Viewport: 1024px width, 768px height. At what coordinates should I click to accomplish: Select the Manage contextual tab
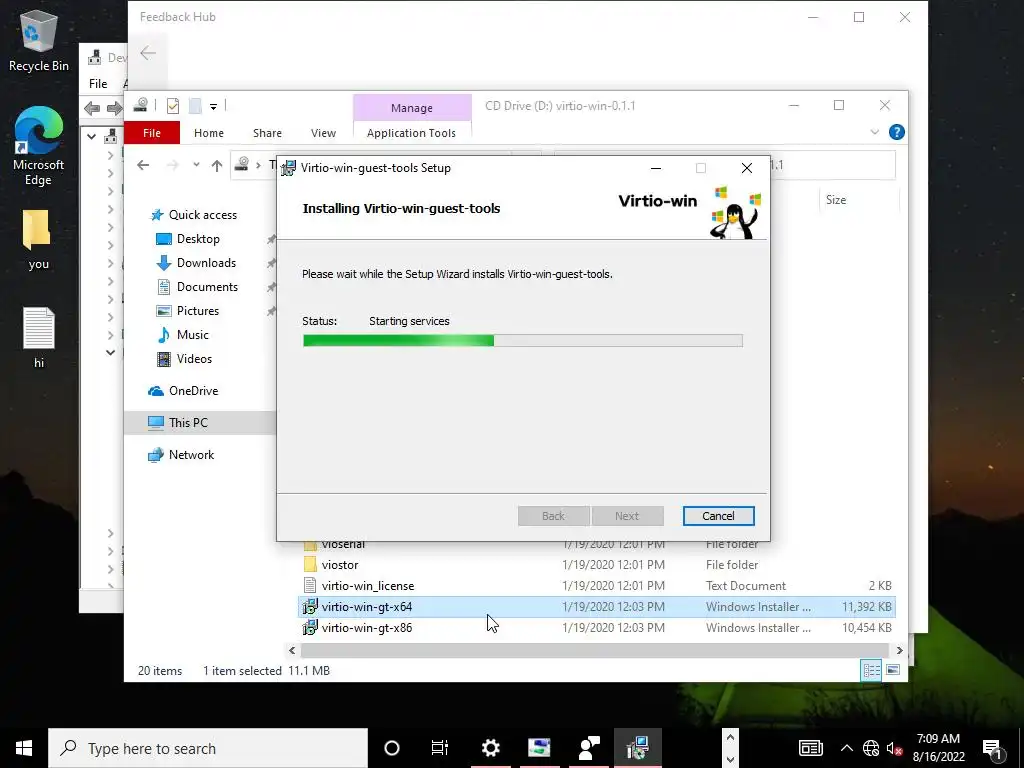[411, 108]
